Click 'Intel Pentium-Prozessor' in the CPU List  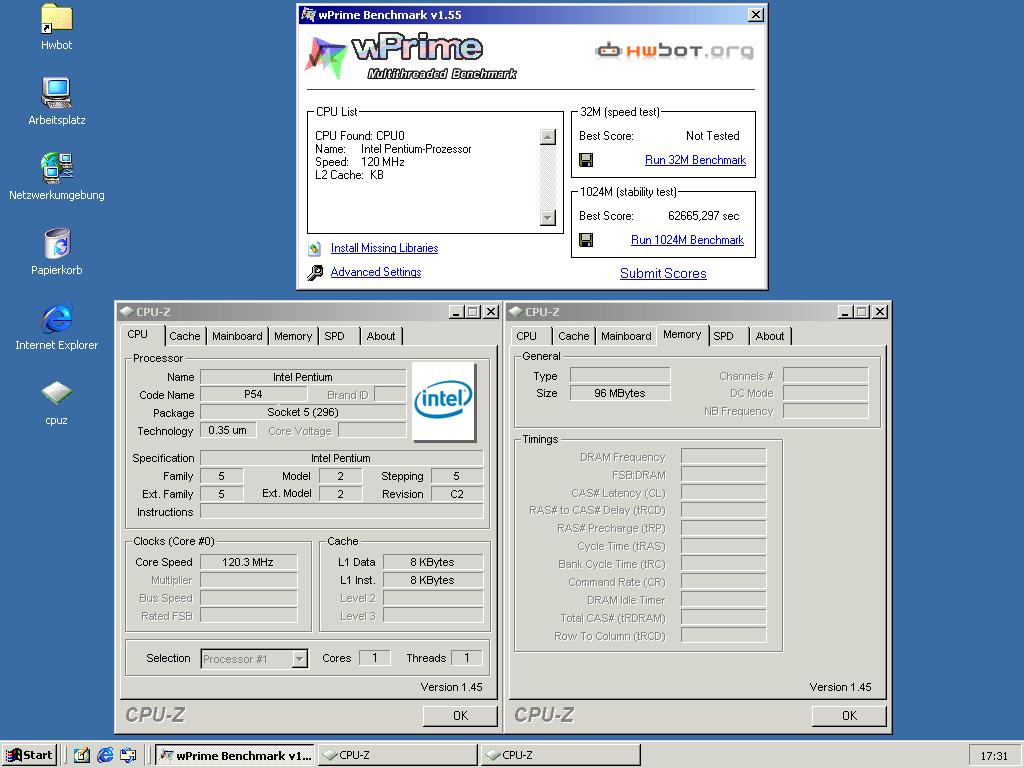pyautogui.click(x=416, y=149)
